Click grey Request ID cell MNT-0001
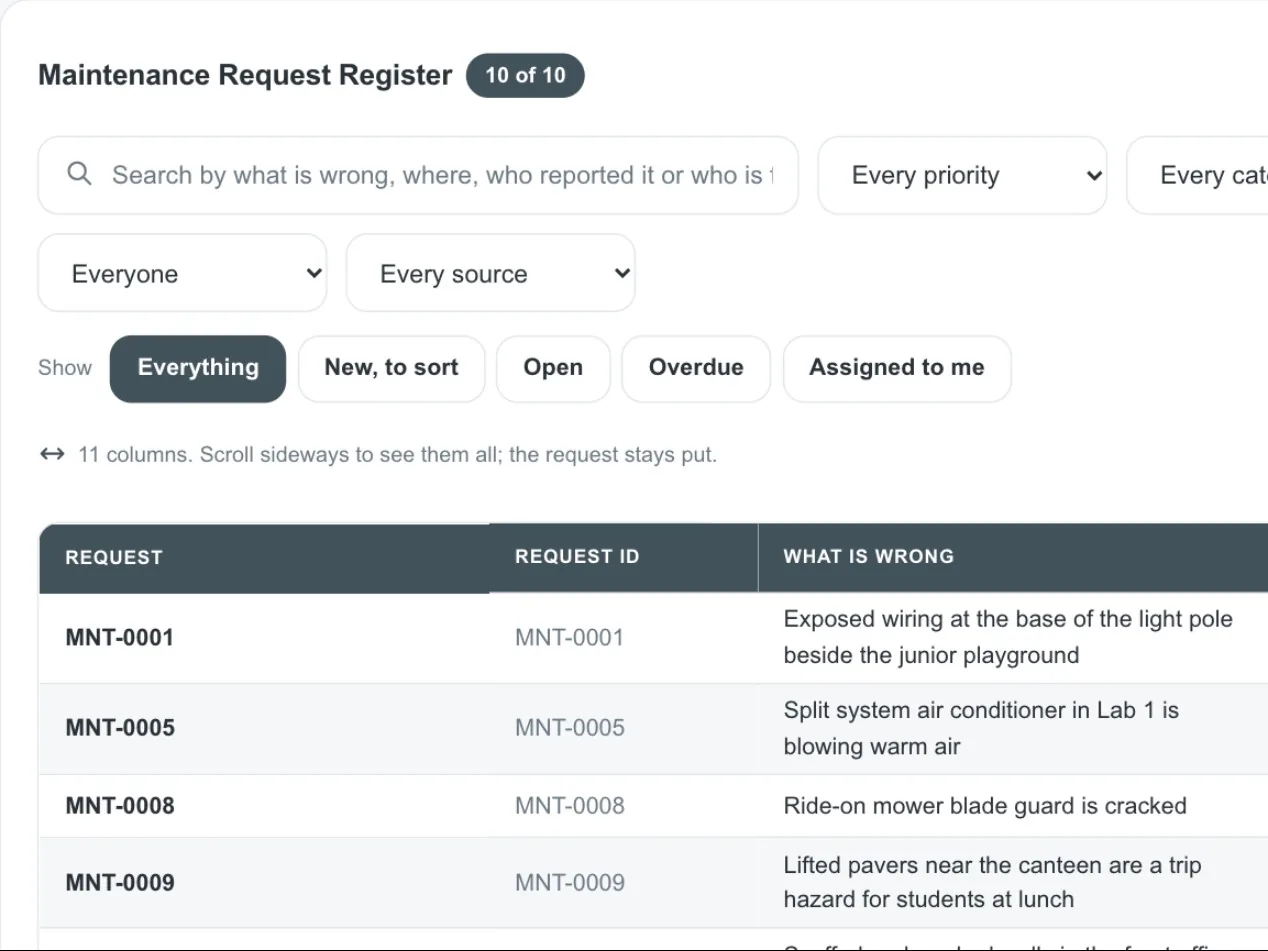 click(570, 637)
